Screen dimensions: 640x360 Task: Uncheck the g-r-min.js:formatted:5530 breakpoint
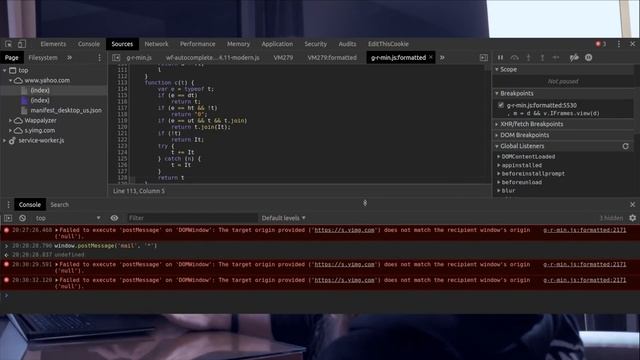[501, 105]
